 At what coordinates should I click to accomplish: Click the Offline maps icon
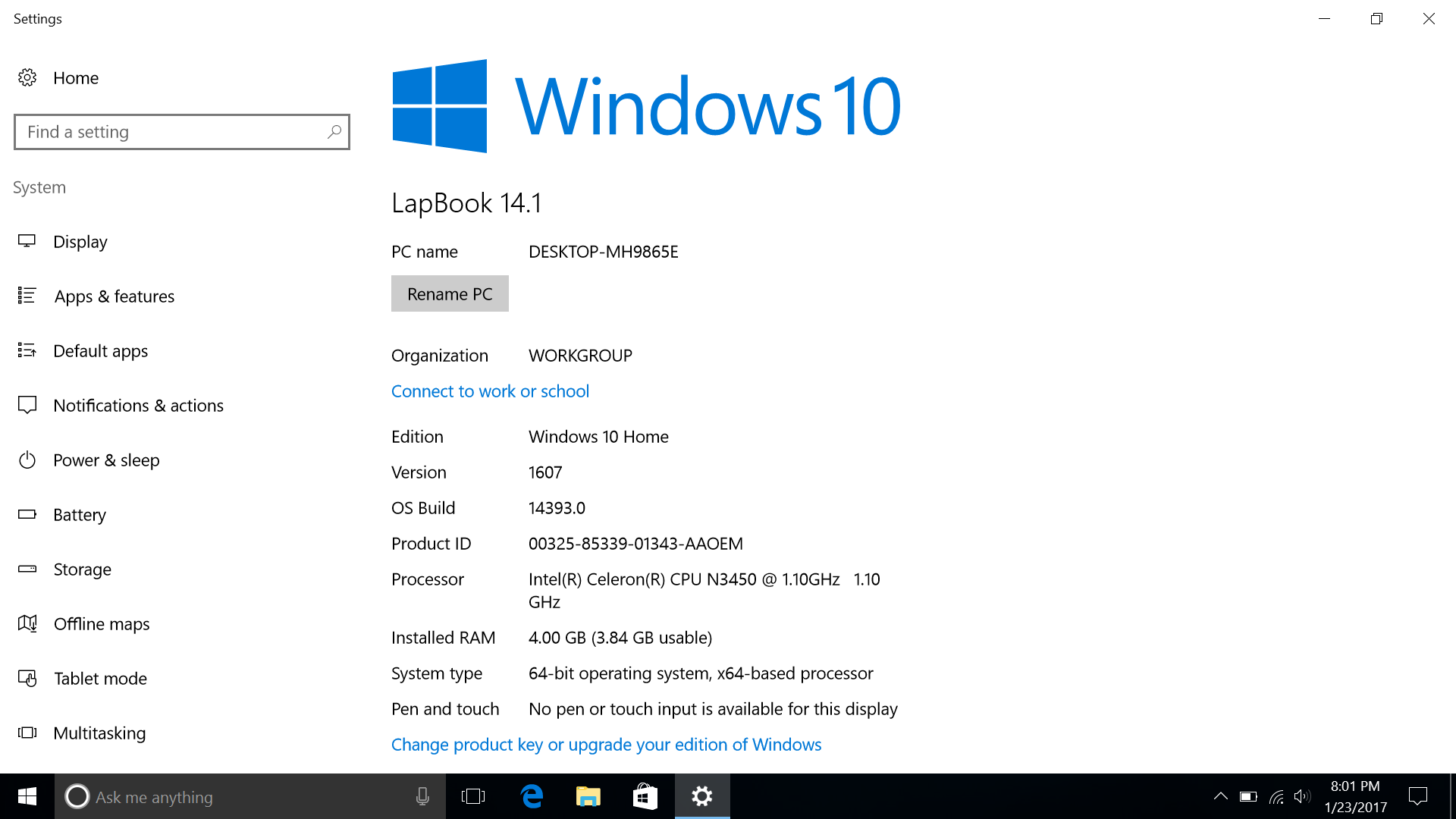(x=27, y=623)
